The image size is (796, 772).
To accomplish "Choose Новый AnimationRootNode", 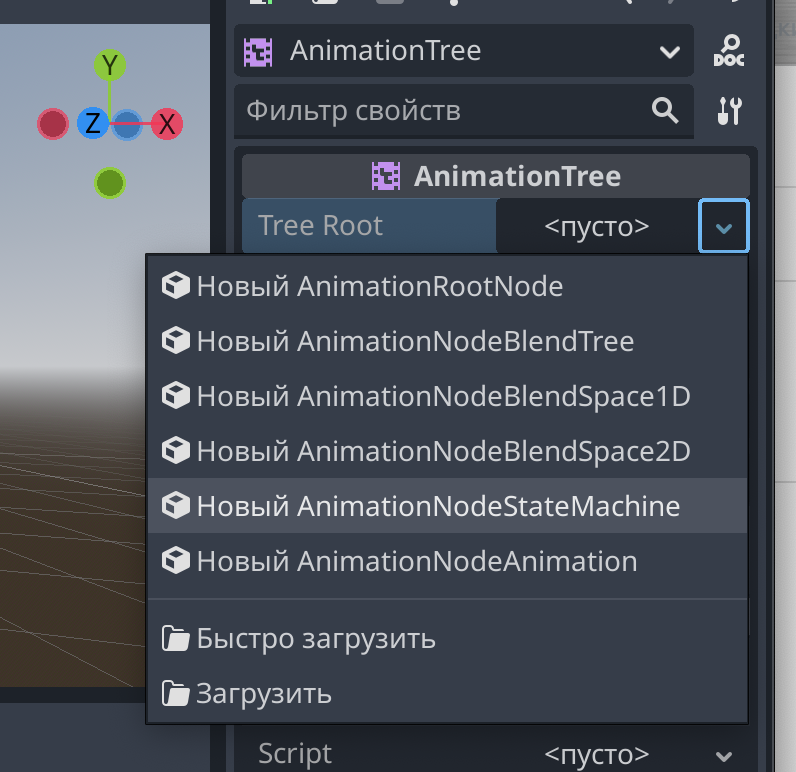I will coord(447,286).
